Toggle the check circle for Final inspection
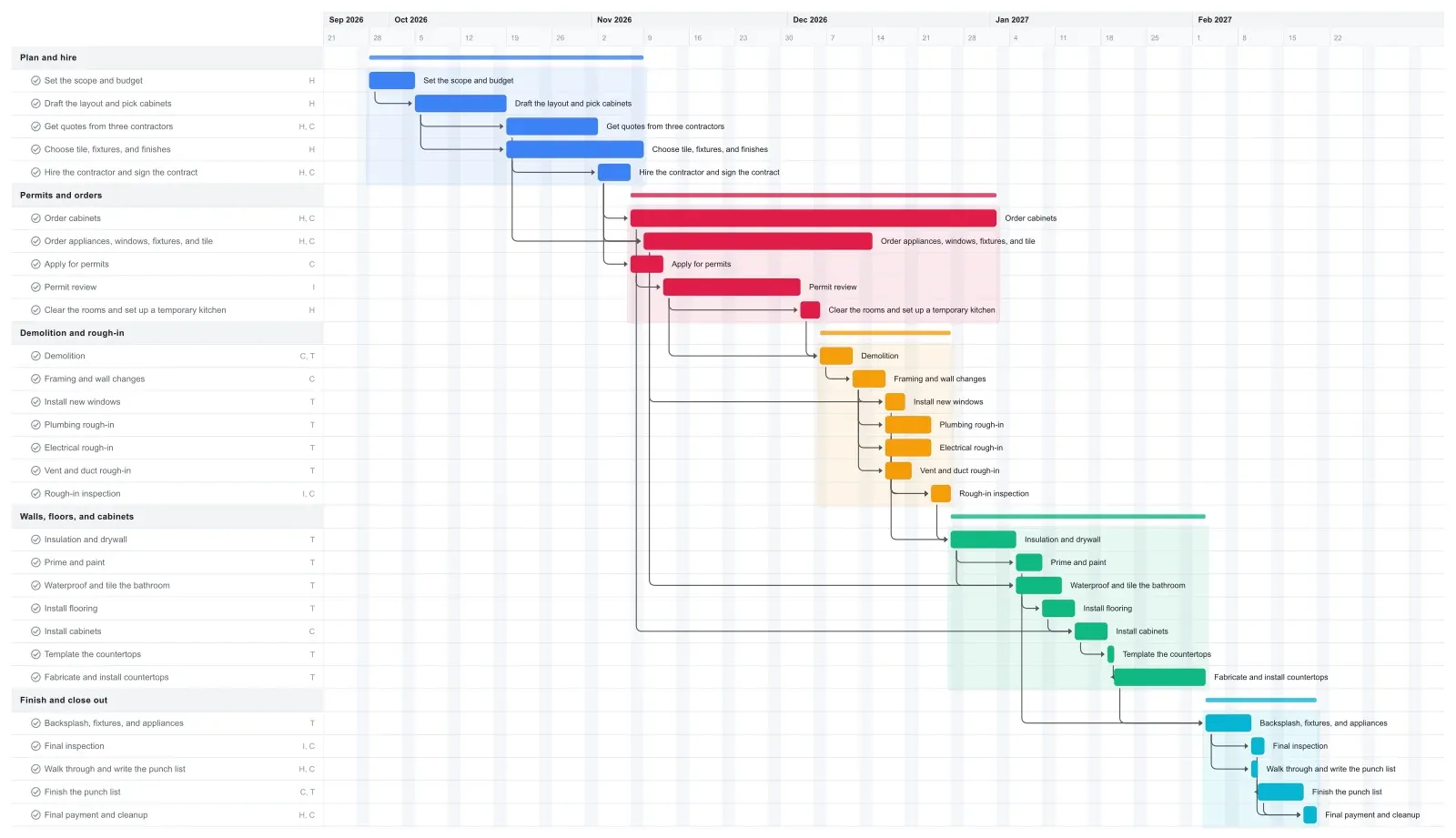 tap(35, 746)
